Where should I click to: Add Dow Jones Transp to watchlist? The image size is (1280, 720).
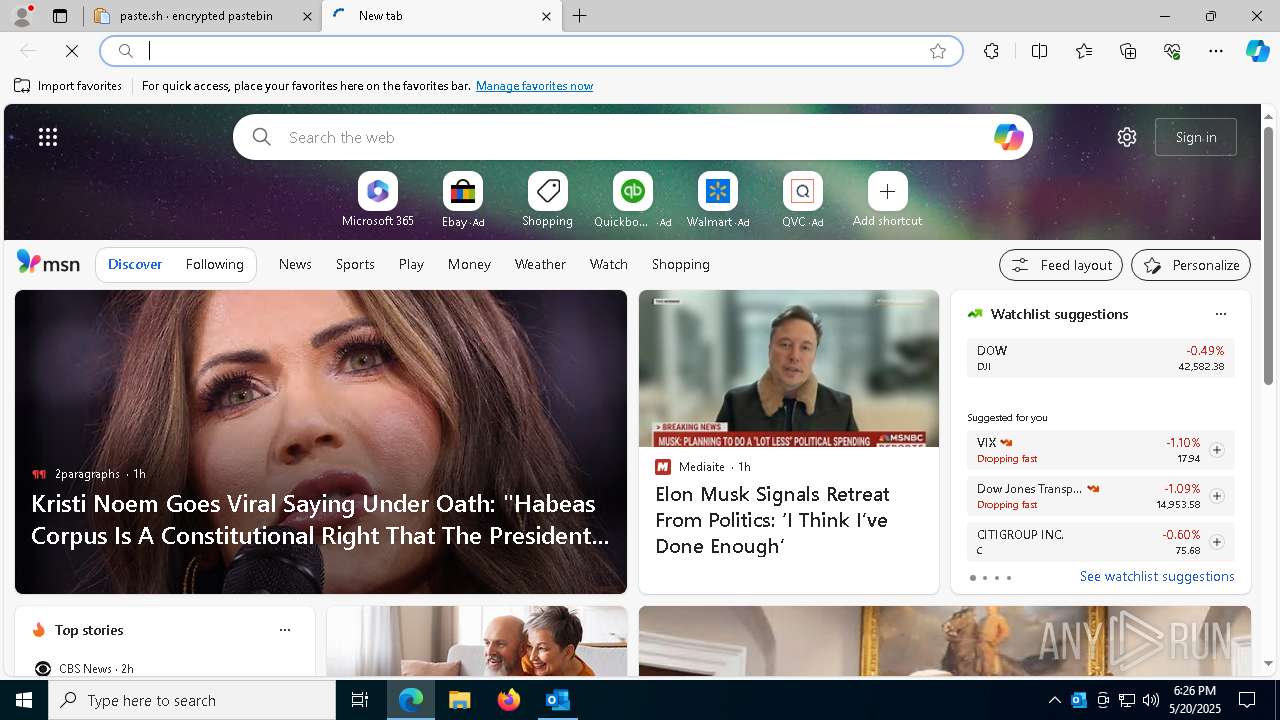(1216, 496)
